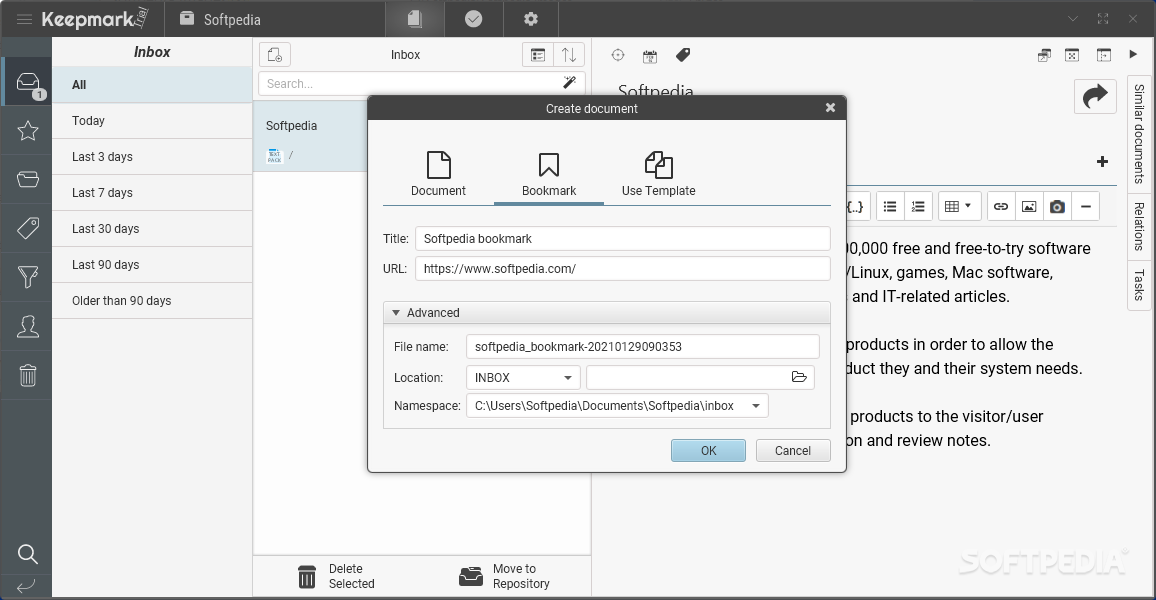Open the Favorites star sidebar icon
1156x600 pixels.
click(28, 130)
